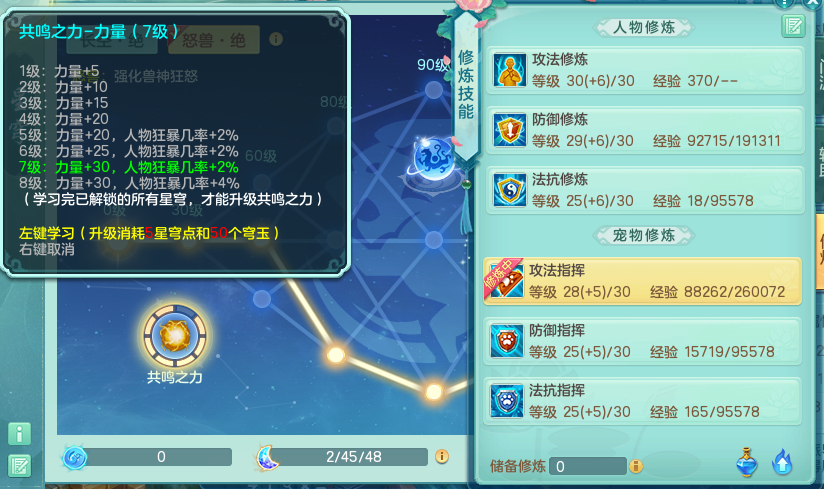Click the moon star point progress bar
824x489 pixels.
point(353,457)
